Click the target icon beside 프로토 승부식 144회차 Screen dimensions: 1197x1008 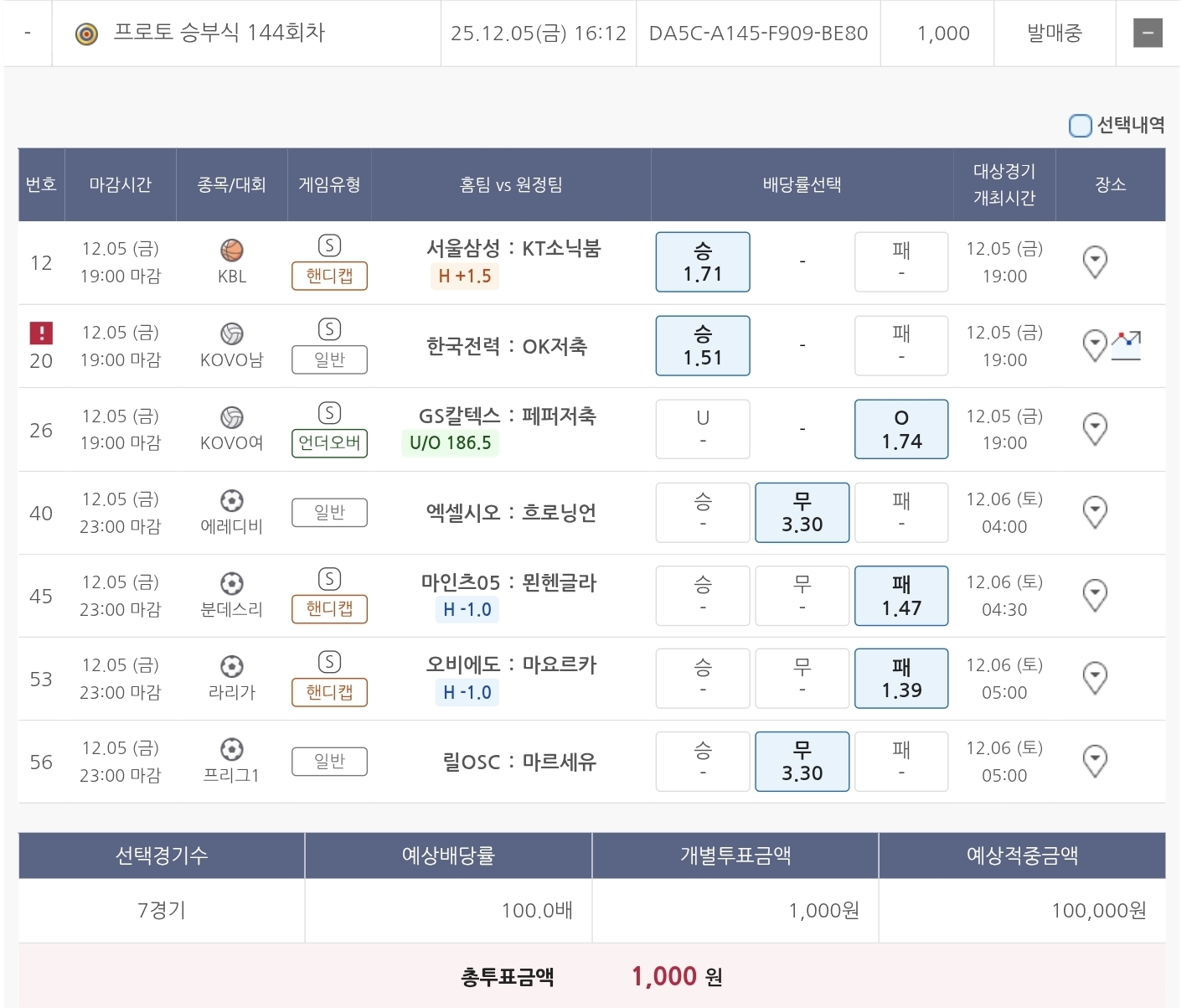coord(87,34)
